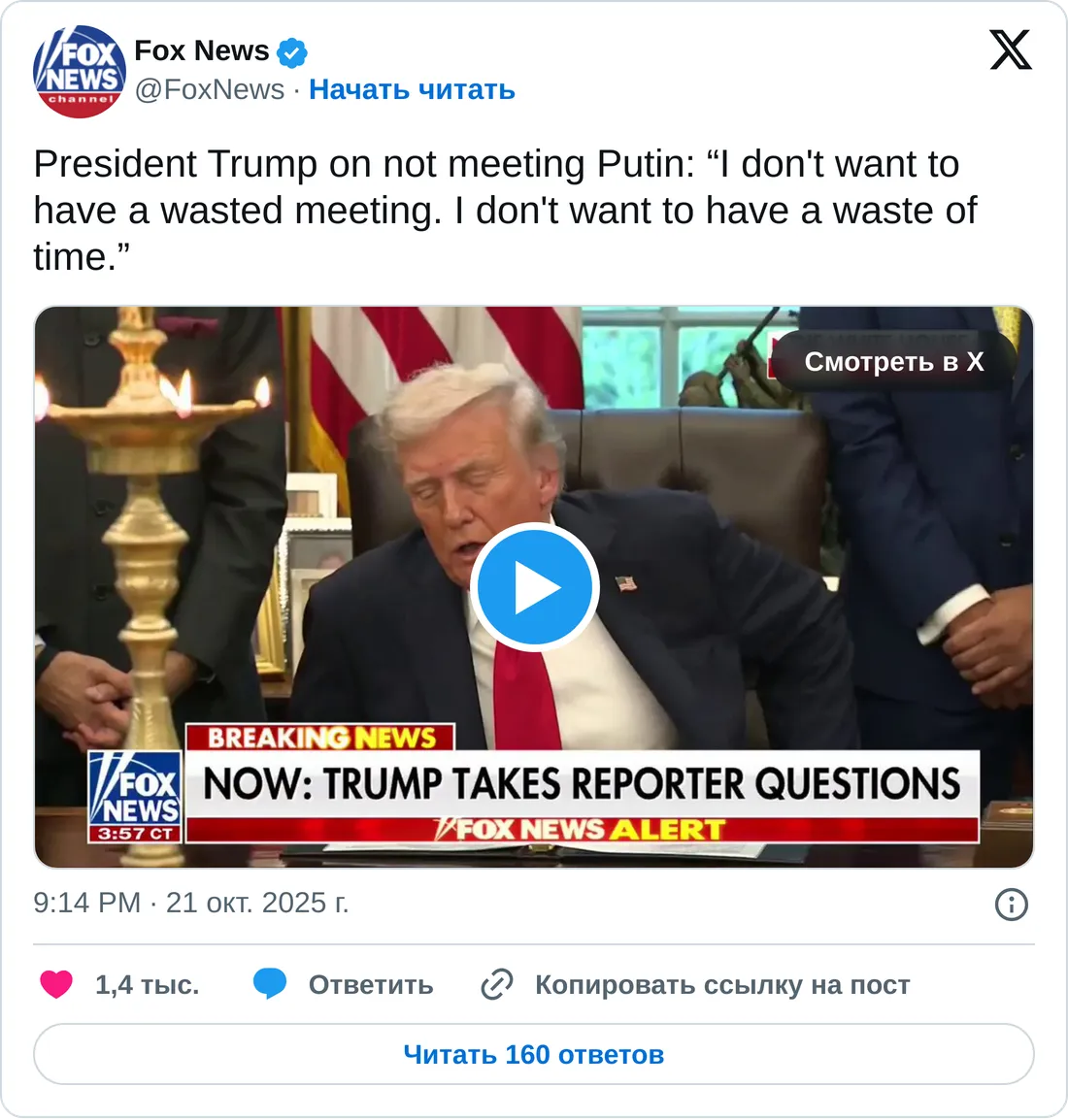
Task: Click "Смотреть в X" button
Action: [893, 361]
